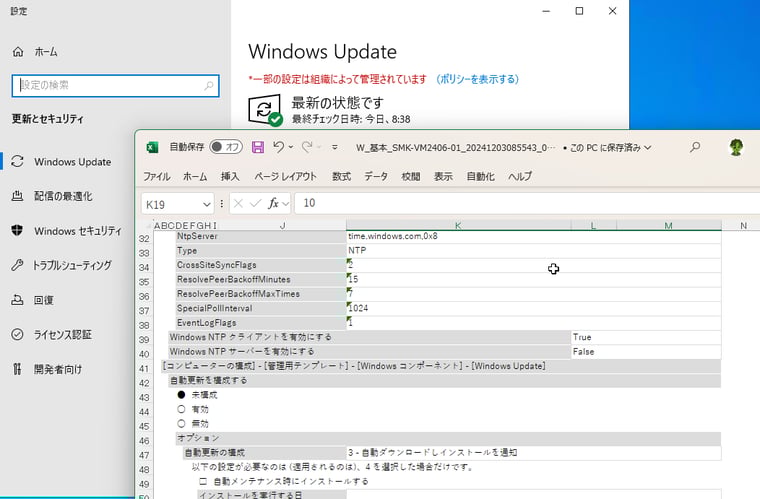Open the saved-to-this-PC location dropdown
This screenshot has width=760, height=499.
coord(648,147)
